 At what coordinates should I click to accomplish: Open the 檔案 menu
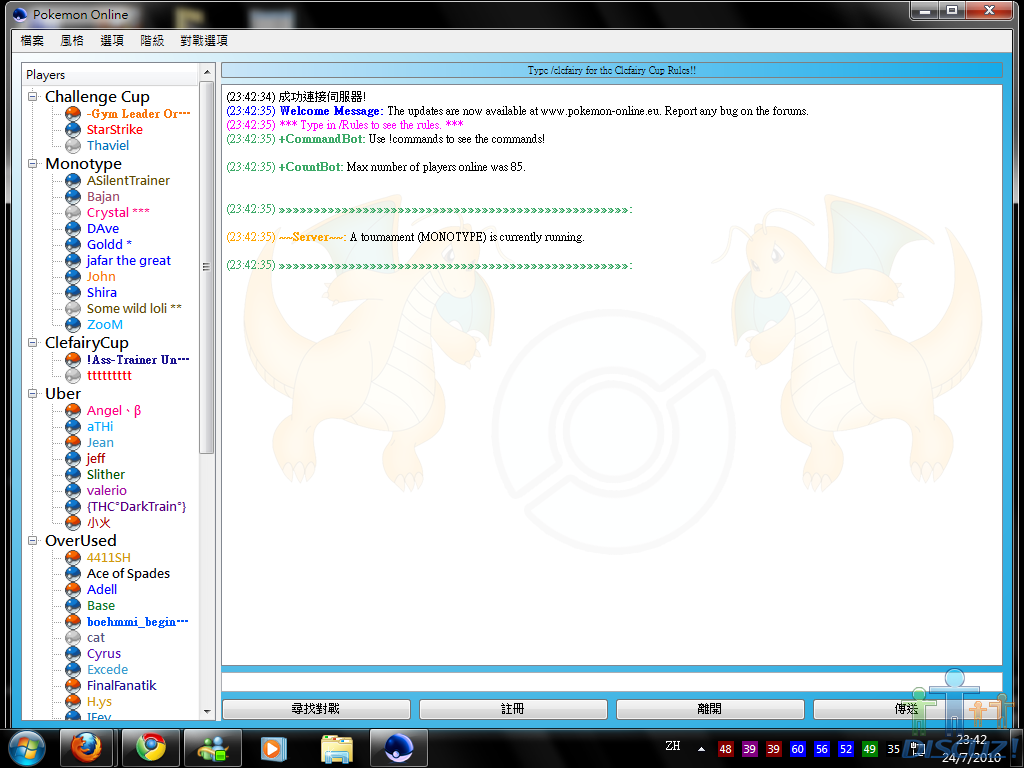32,40
